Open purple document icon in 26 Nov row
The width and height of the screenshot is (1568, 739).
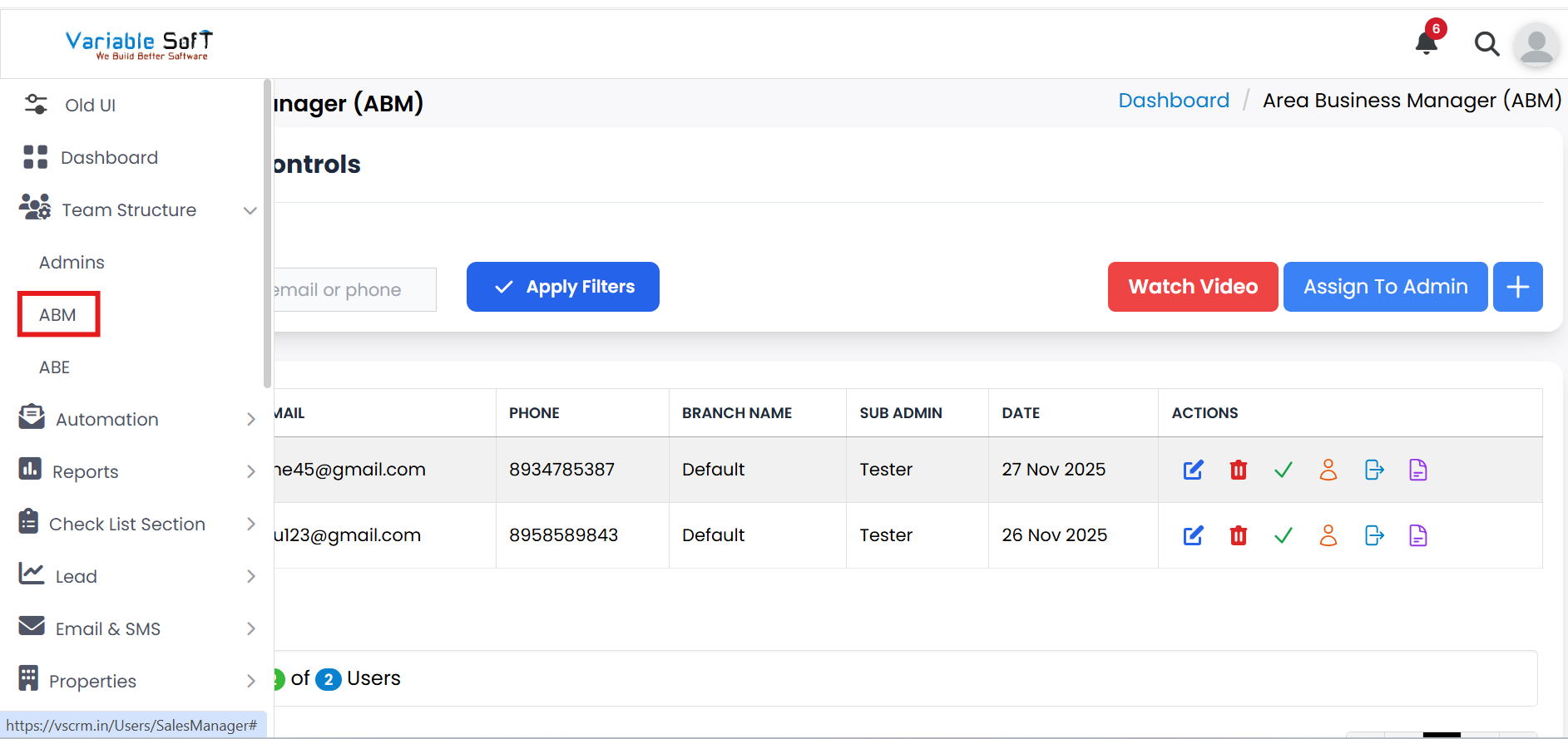click(x=1418, y=535)
